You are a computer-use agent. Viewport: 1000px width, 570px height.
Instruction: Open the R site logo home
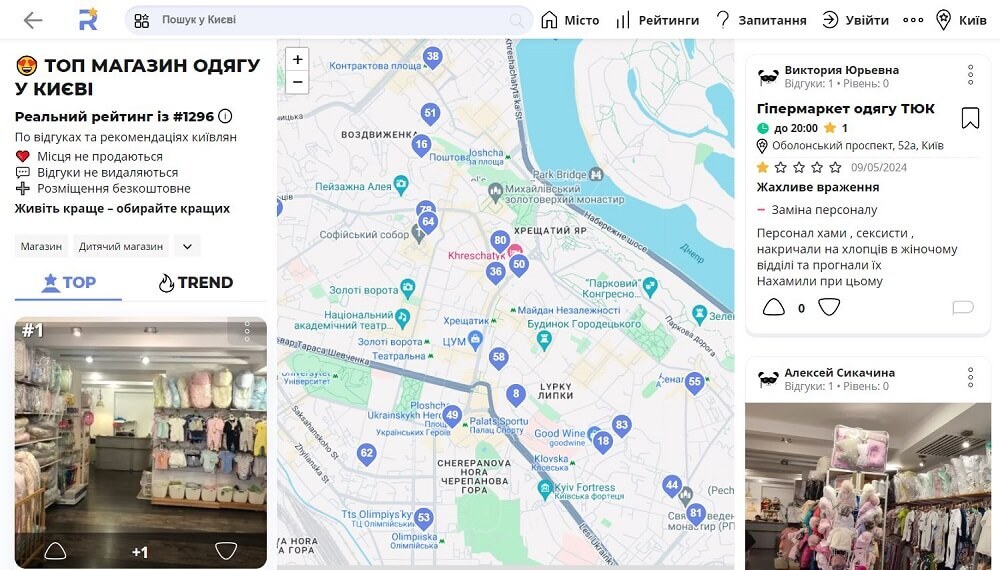pos(88,20)
